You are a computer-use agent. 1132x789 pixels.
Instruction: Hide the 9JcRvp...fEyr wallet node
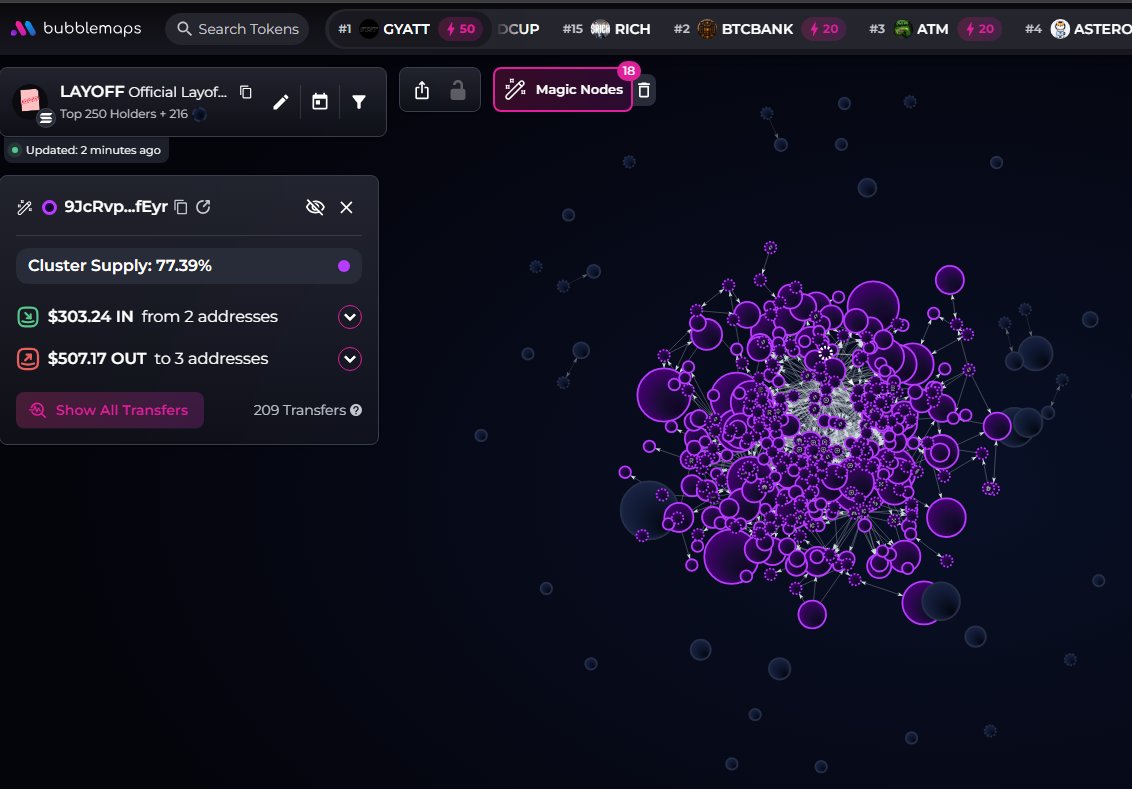[x=315, y=208]
